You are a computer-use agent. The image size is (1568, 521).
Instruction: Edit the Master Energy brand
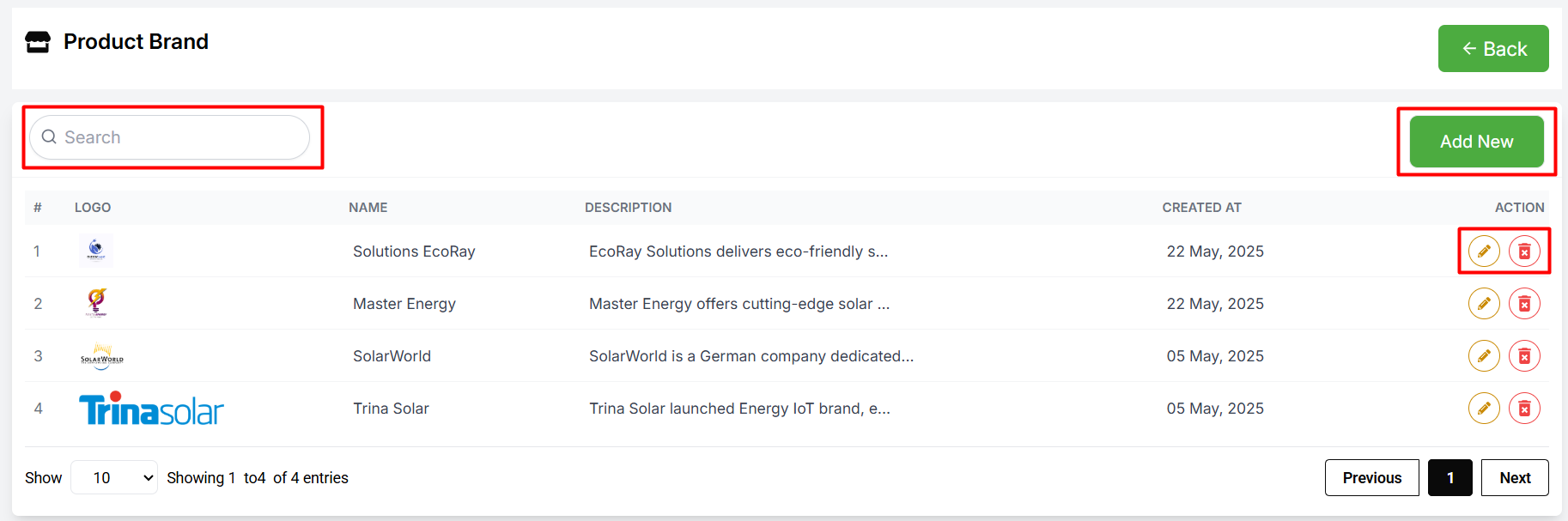[1484, 304]
